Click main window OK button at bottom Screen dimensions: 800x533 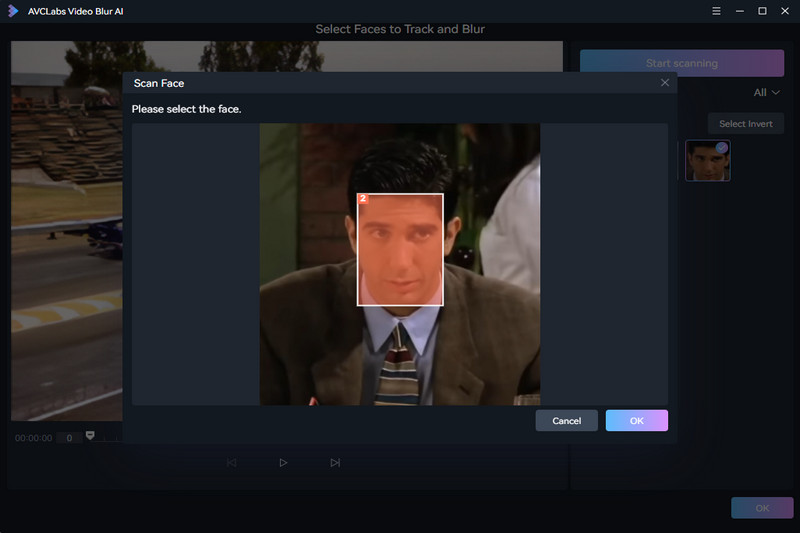[x=762, y=508]
